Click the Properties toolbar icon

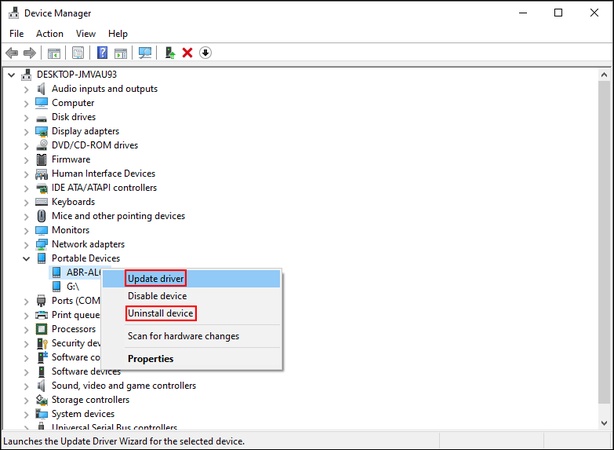click(x=77, y=53)
